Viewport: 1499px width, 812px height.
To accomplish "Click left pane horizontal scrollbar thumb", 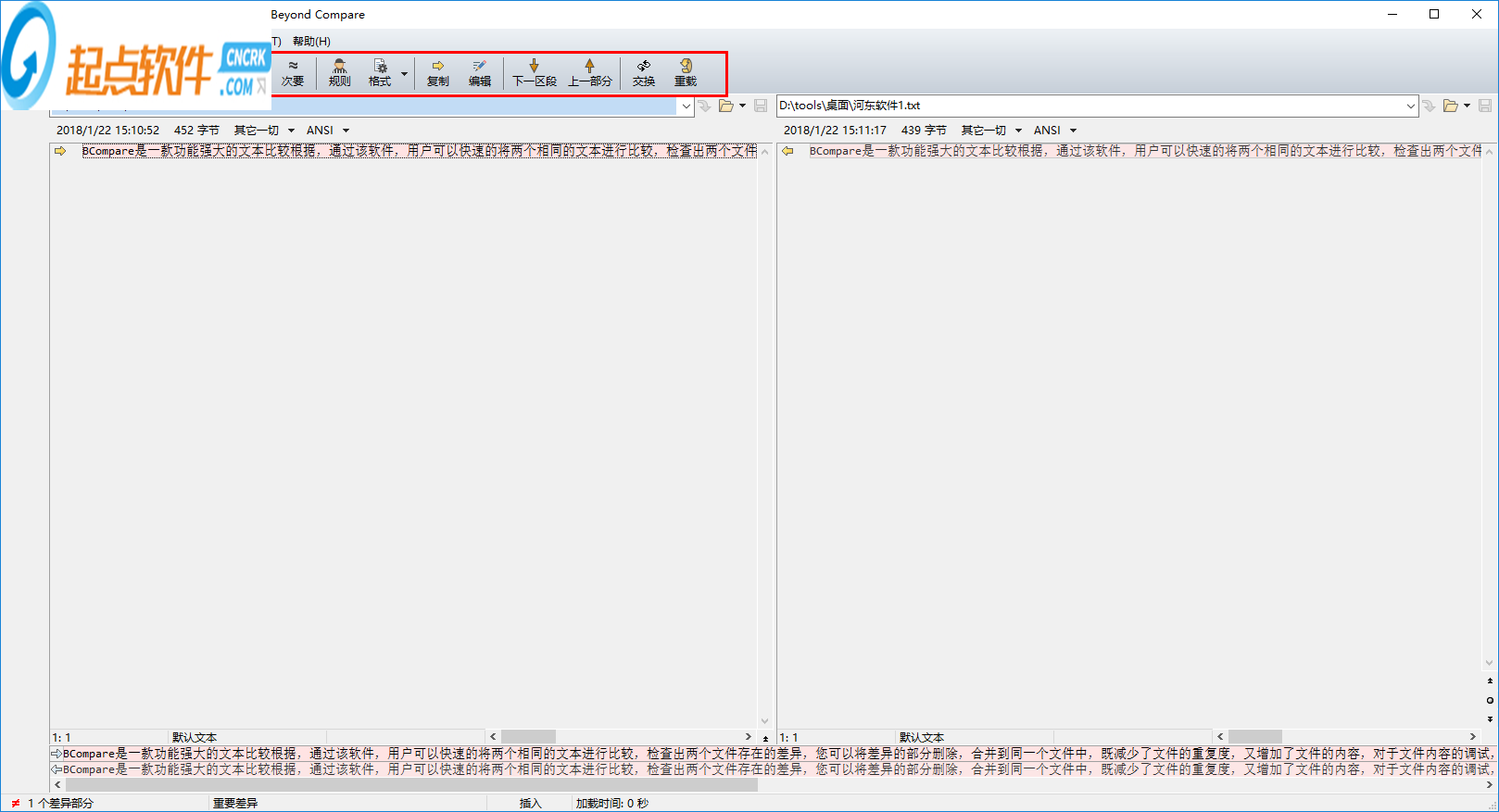I will tap(528, 737).
